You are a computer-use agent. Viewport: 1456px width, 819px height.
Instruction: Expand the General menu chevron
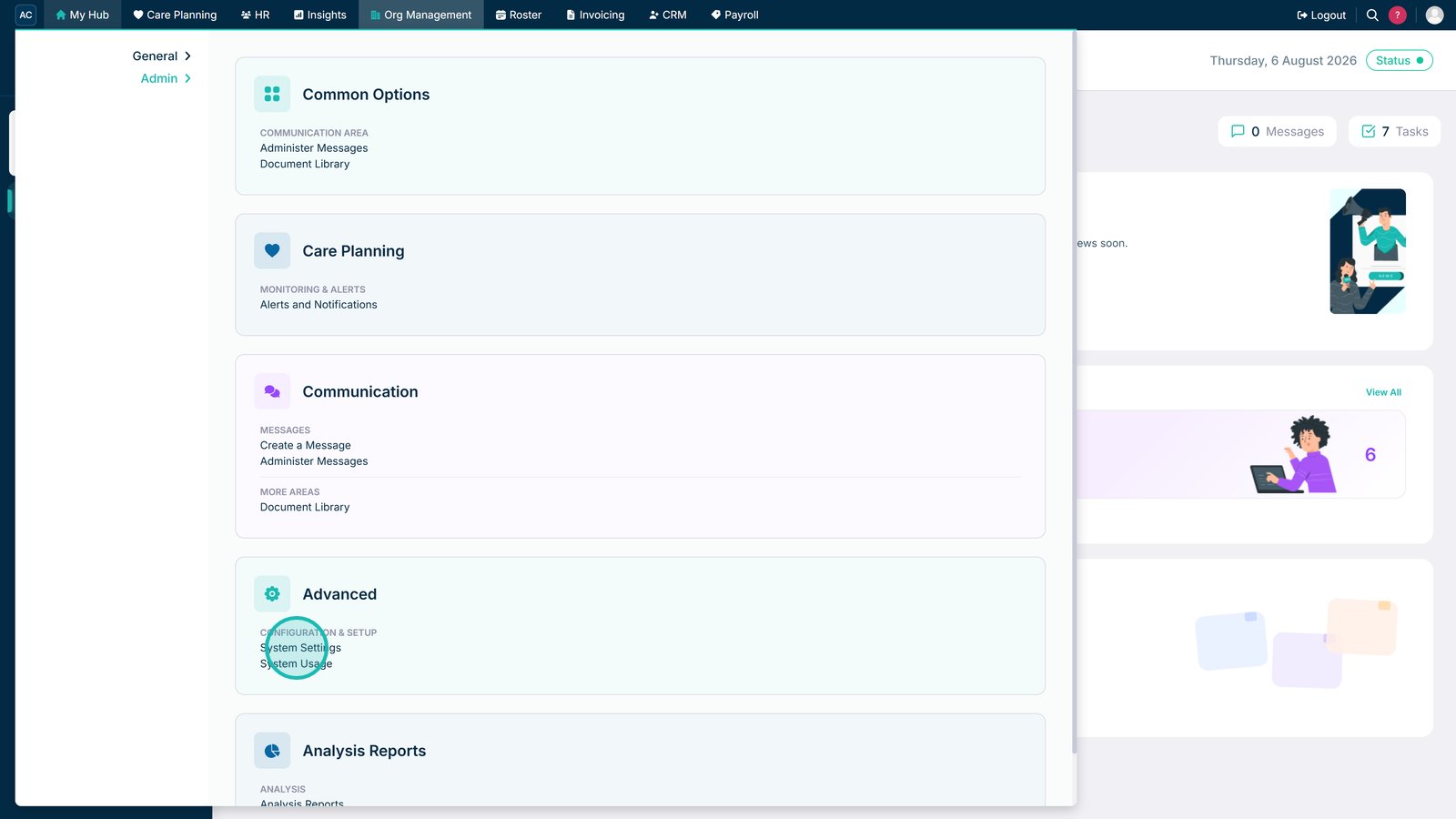click(x=187, y=56)
